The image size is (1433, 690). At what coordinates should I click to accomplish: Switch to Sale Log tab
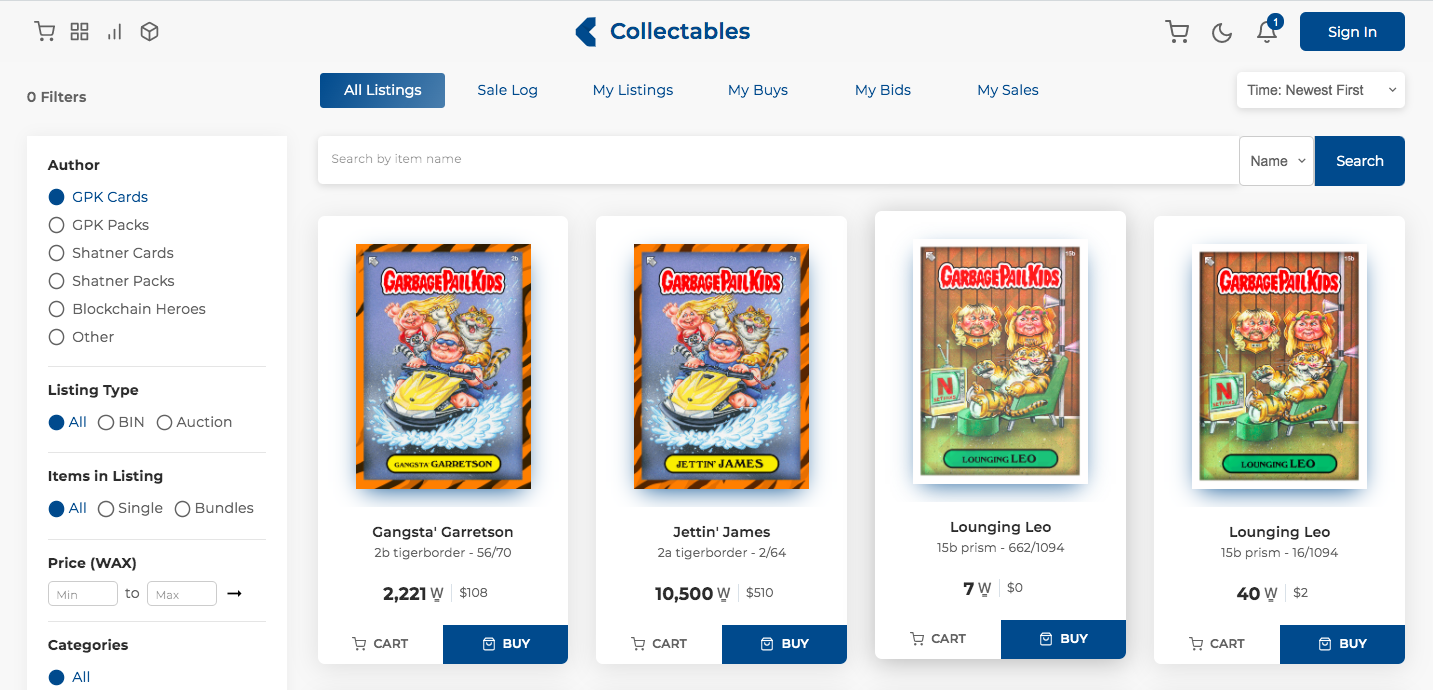coord(507,90)
